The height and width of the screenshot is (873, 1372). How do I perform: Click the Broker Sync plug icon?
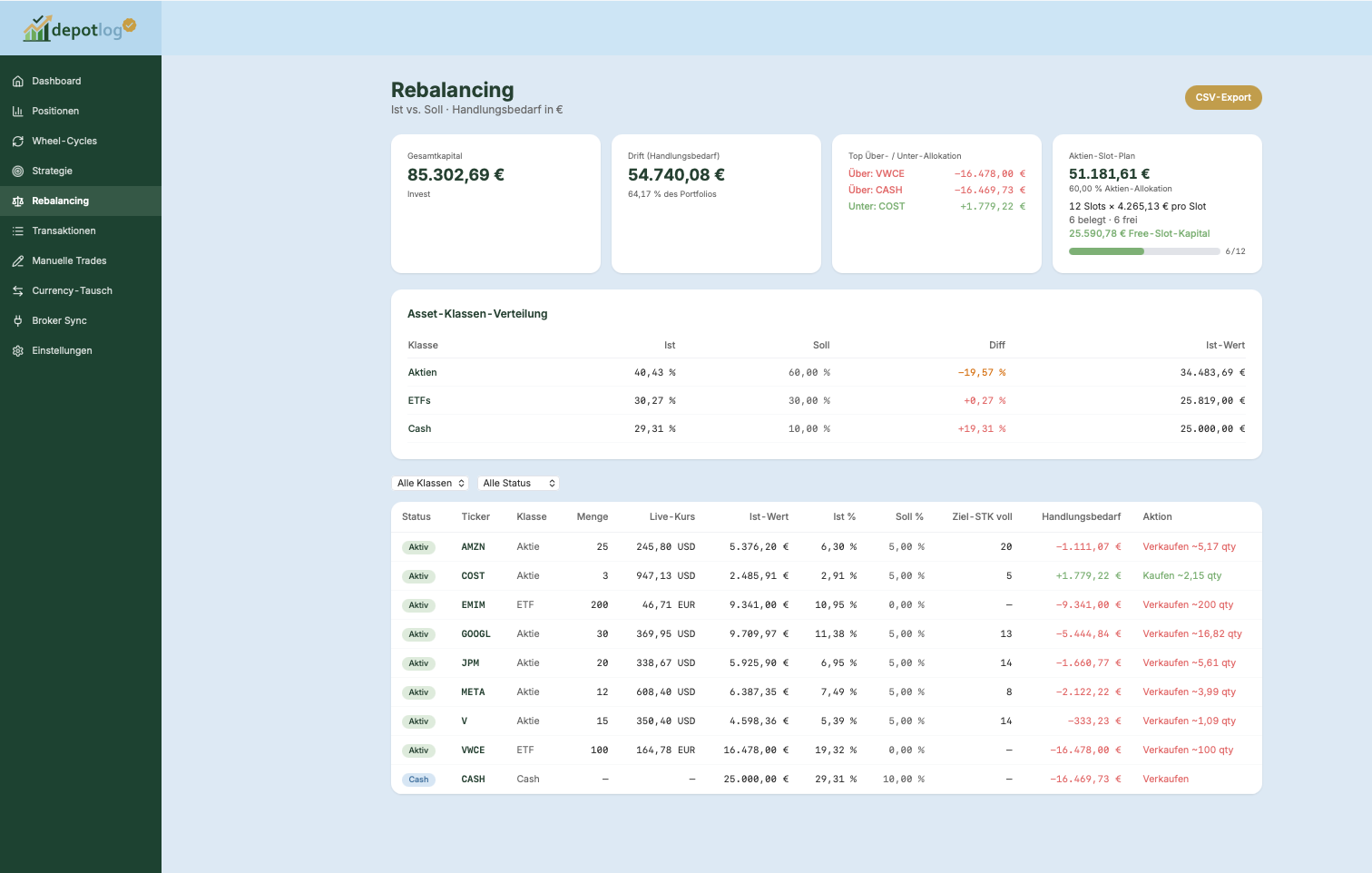point(18,321)
